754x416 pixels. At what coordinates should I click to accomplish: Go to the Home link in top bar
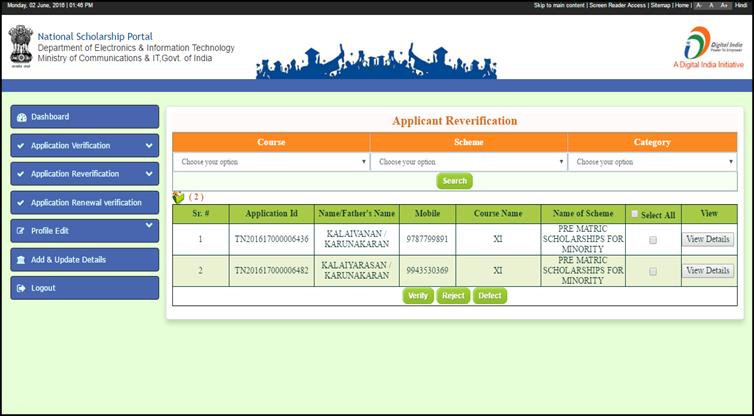(681, 5)
